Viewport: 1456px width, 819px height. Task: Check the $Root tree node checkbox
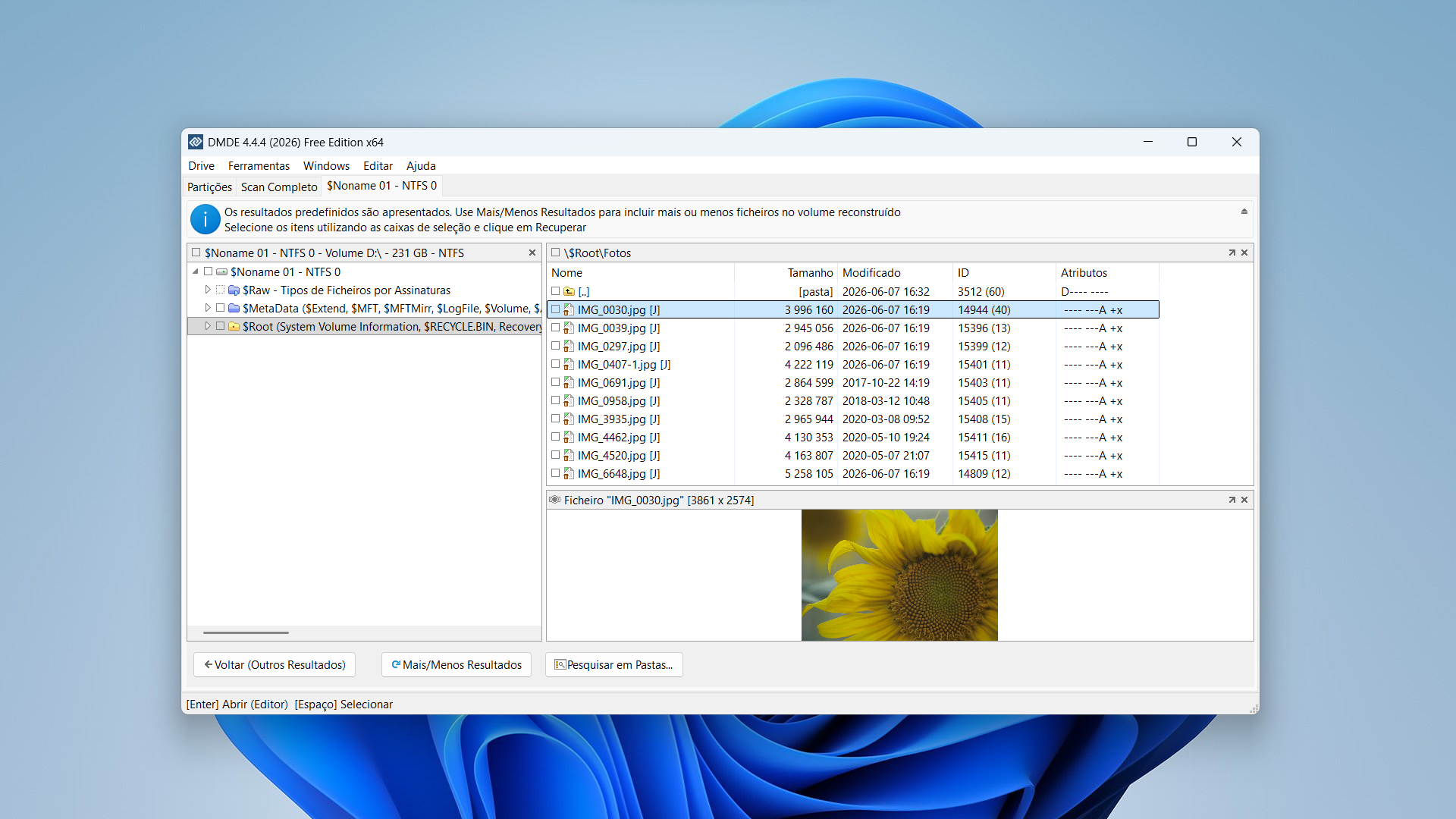pyautogui.click(x=221, y=326)
